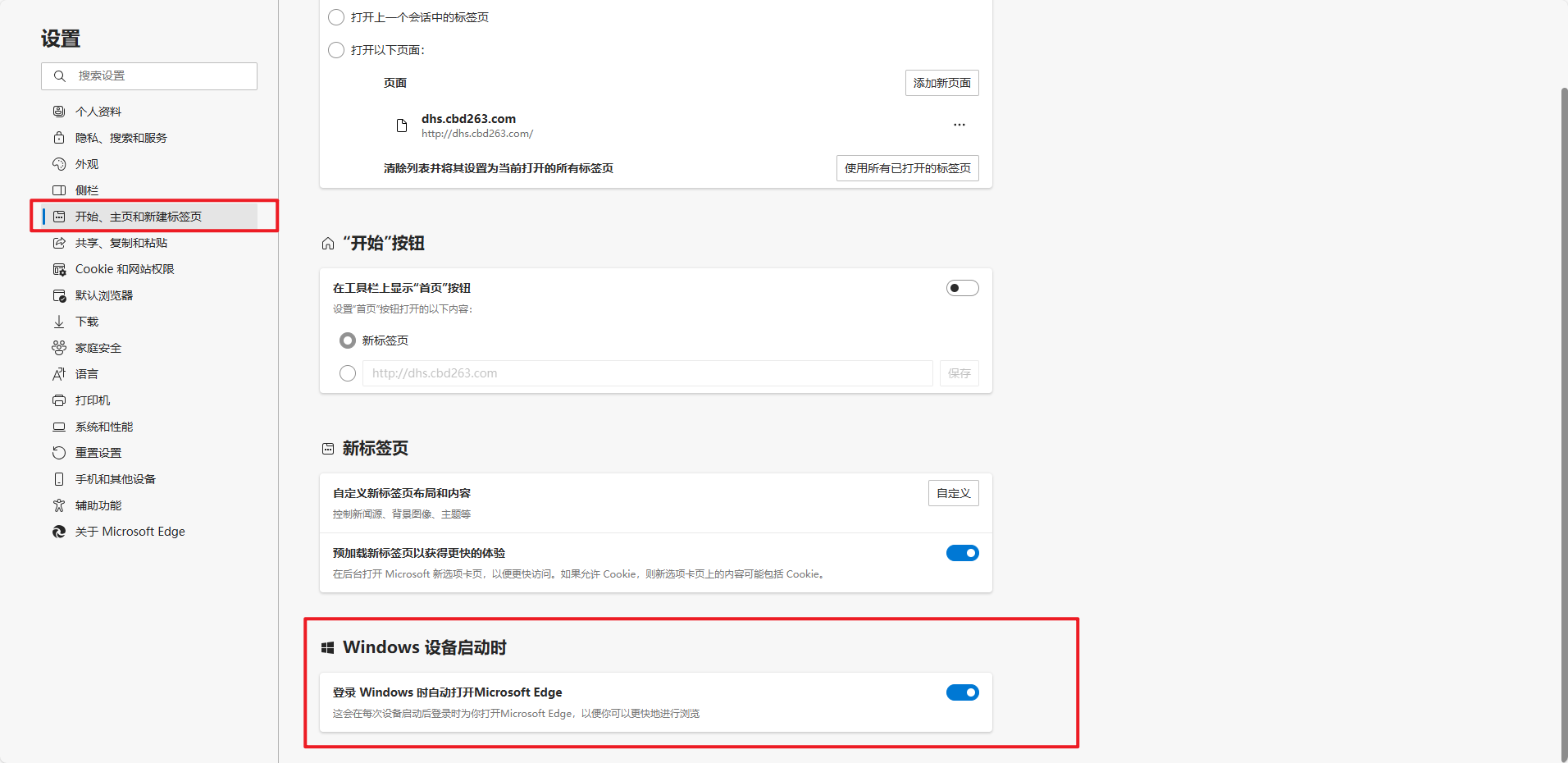The height and width of the screenshot is (763, 1568).
Task: Click the 添加新页面 button
Action: click(x=941, y=82)
